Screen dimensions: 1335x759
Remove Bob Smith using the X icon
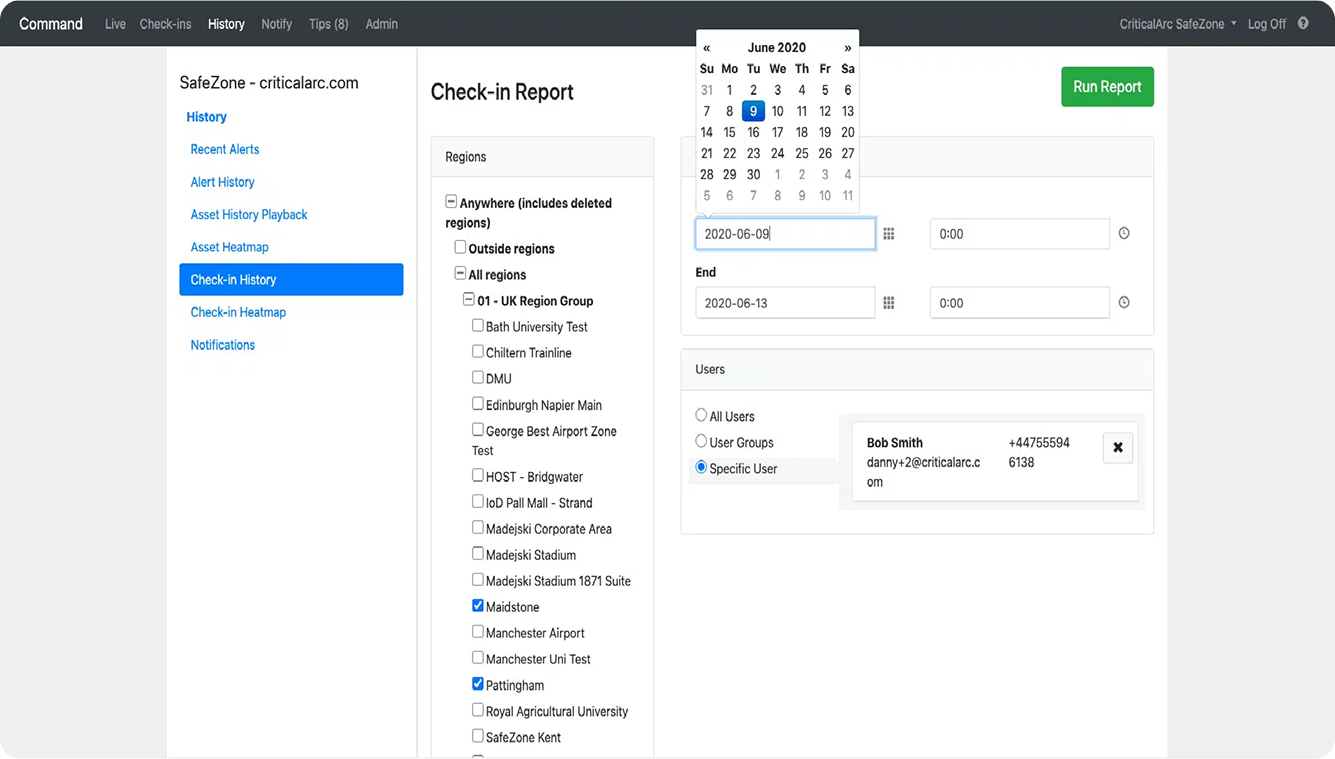click(x=1117, y=448)
